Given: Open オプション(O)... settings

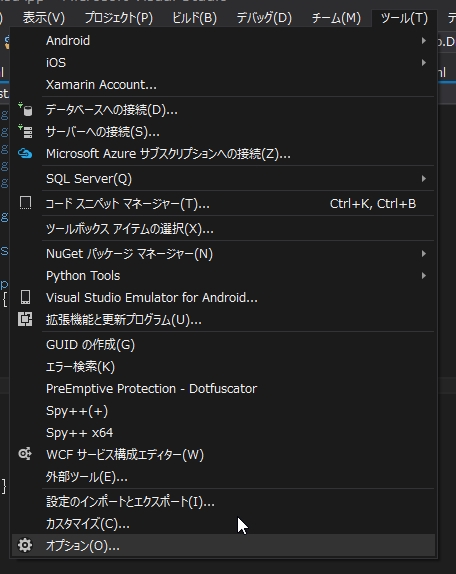Looking at the screenshot, I should pos(223,545).
